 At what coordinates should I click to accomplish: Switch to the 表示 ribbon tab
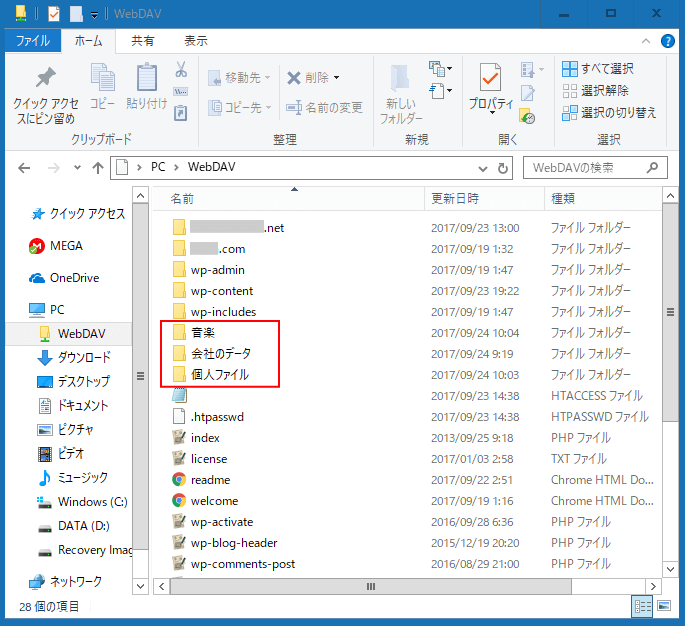[x=196, y=41]
